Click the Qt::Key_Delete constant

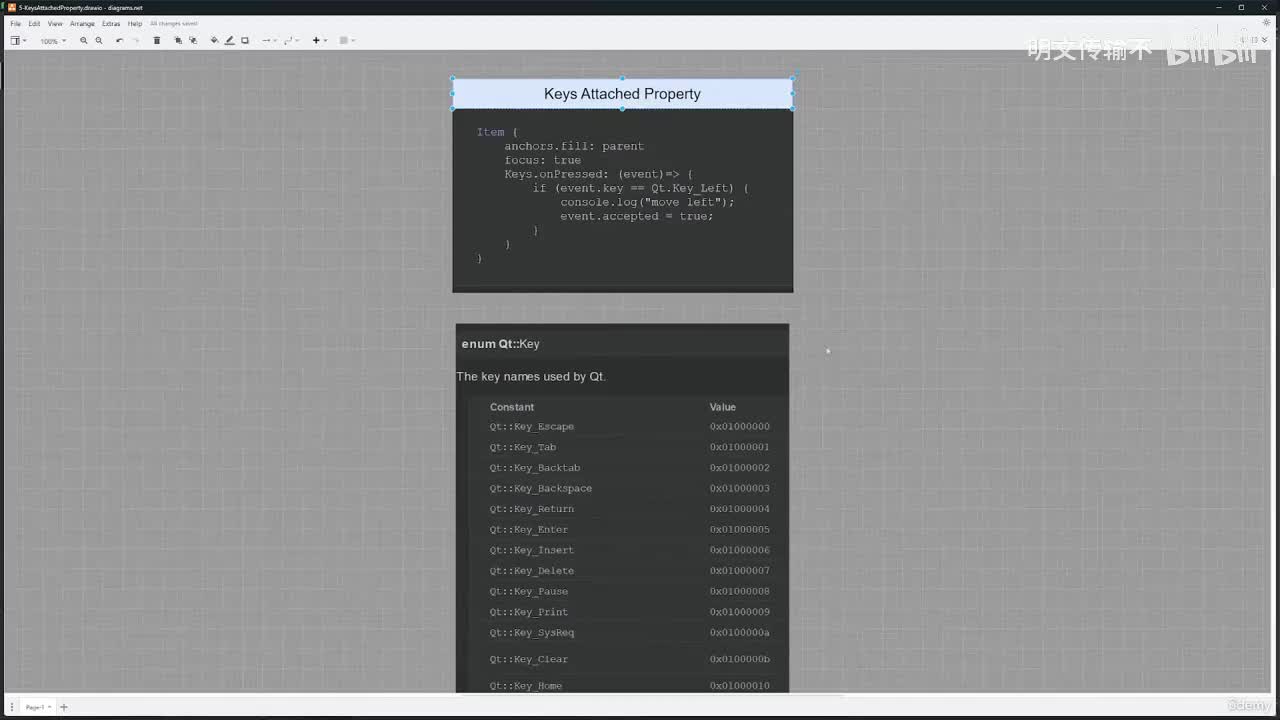click(x=532, y=571)
